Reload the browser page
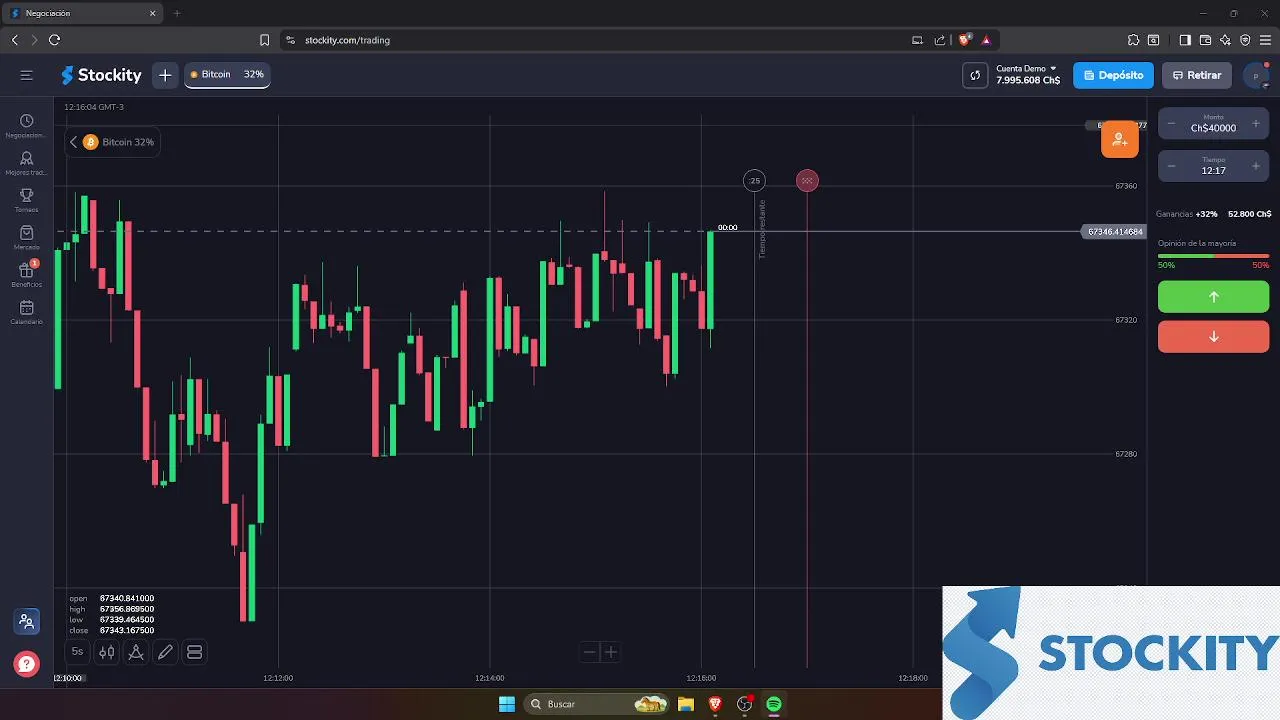The height and width of the screenshot is (720, 1280). point(54,40)
